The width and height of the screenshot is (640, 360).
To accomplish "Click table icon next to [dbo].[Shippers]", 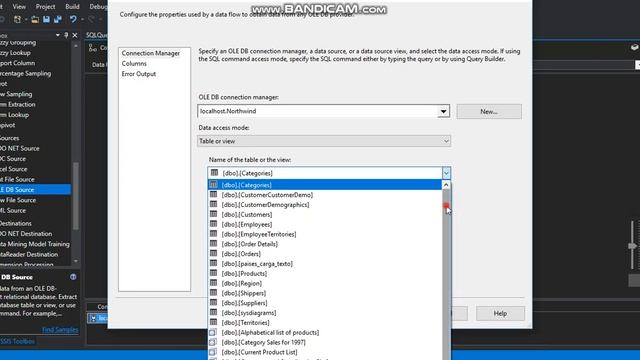I will tap(213, 292).
